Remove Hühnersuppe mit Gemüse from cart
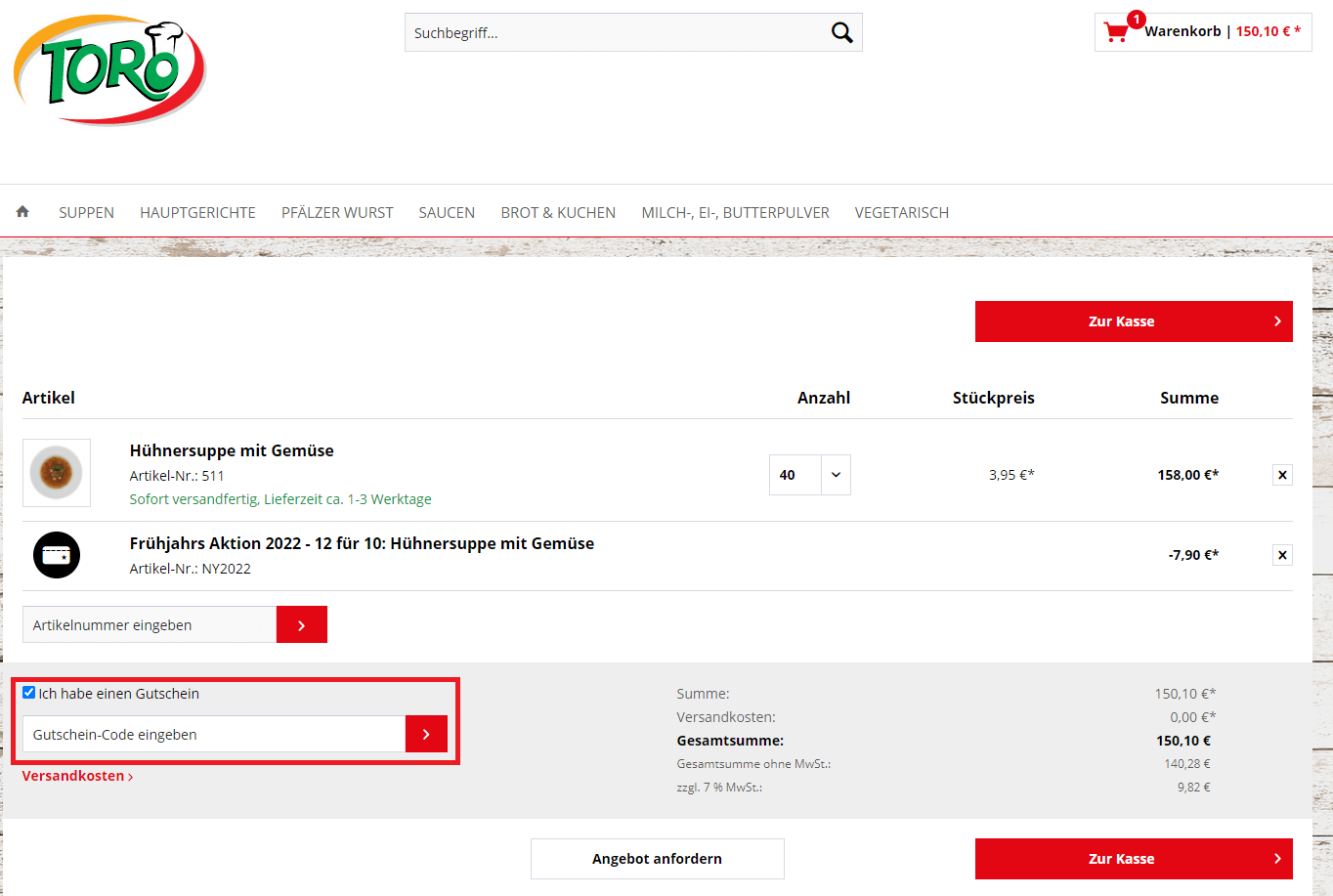This screenshot has width=1333, height=896. pos(1282,475)
